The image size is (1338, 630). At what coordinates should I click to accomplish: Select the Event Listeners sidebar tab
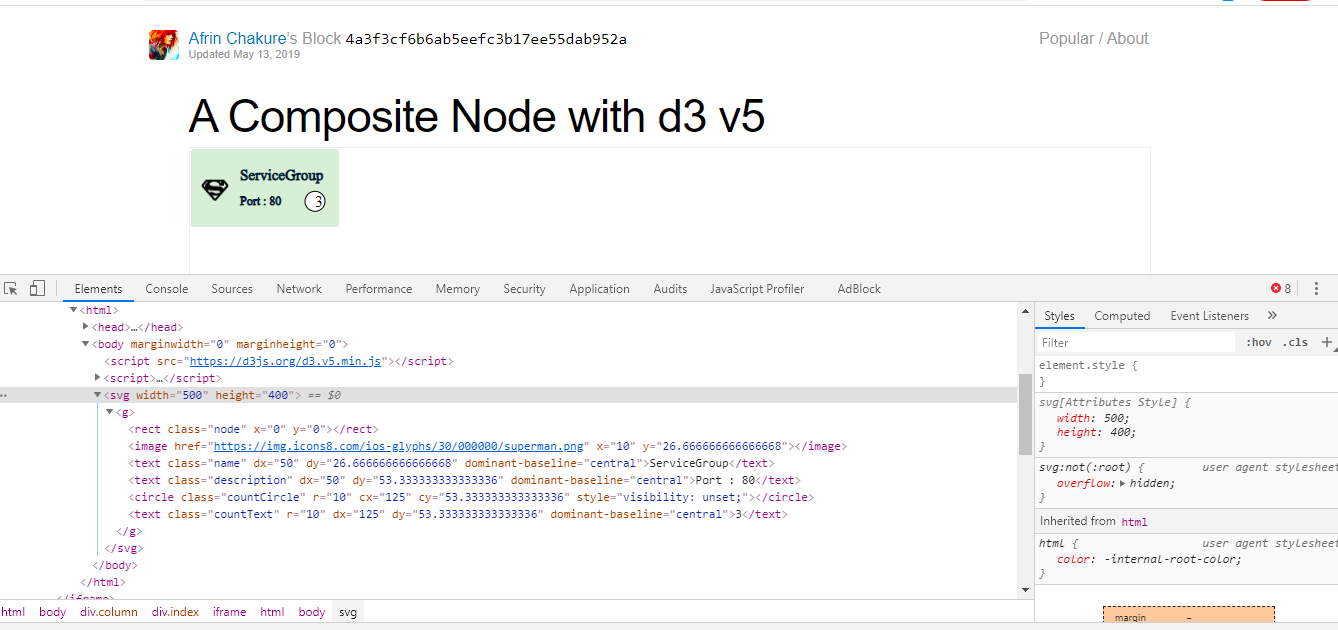[1209, 315]
